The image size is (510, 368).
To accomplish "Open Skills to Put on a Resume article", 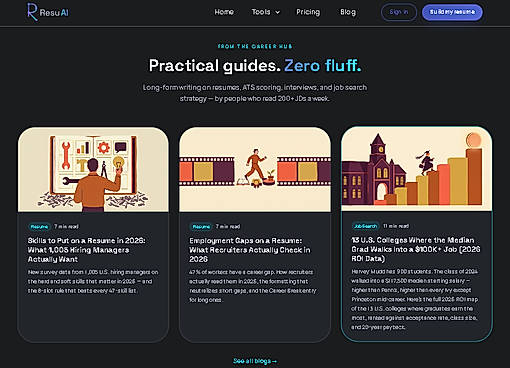I will (87, 250).
